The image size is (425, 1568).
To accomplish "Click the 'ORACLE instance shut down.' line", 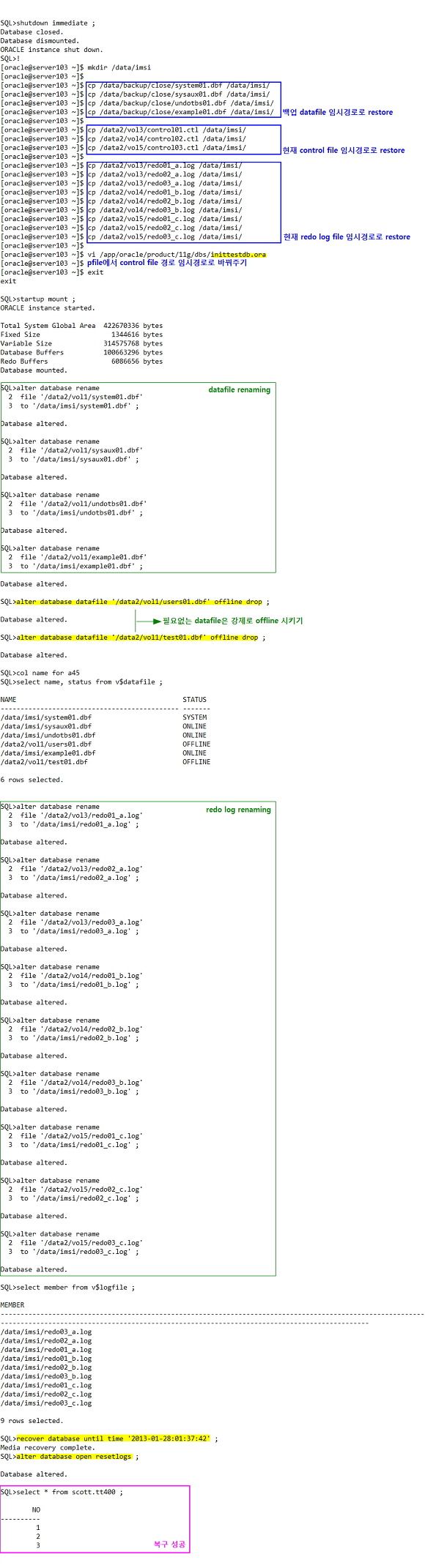I will 52,50.
